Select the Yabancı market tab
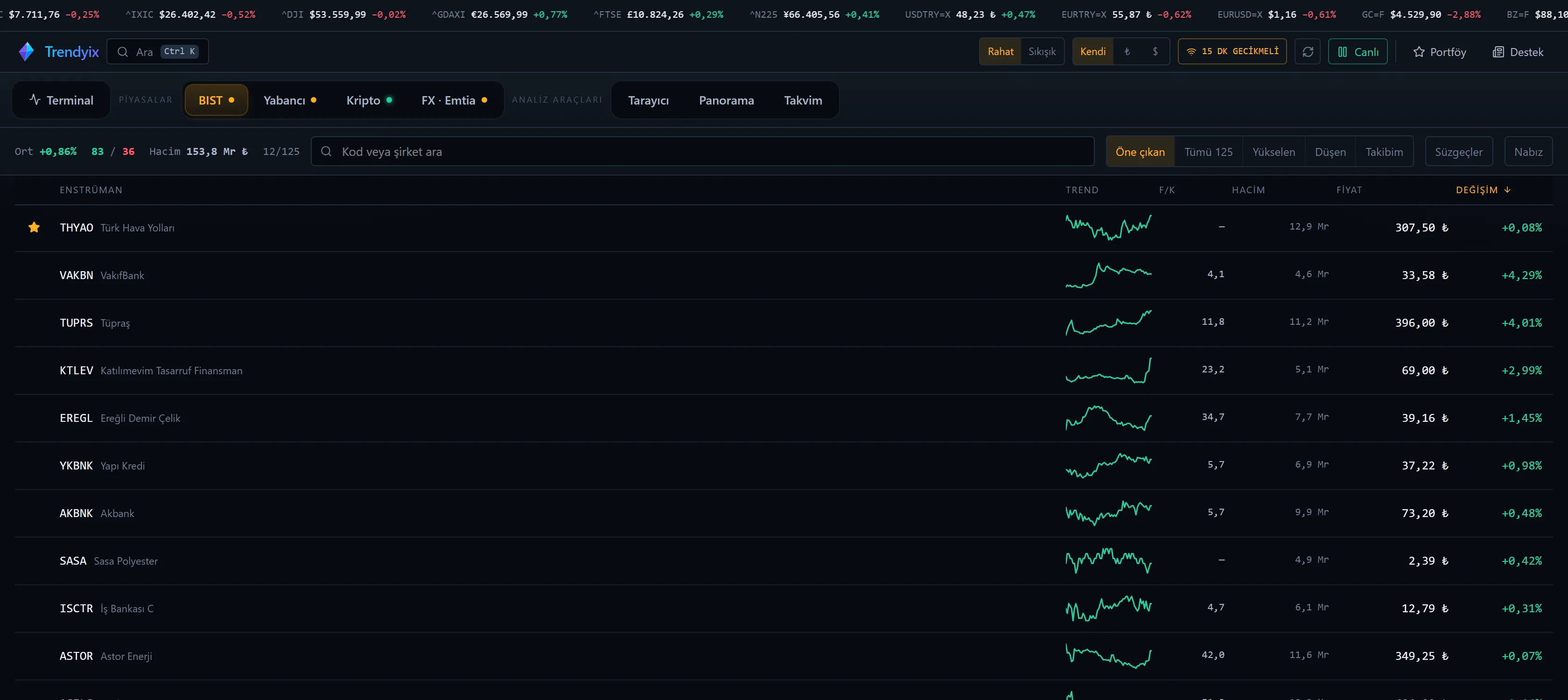This screenshot has width=1568, height=700. tap(290, 100)
